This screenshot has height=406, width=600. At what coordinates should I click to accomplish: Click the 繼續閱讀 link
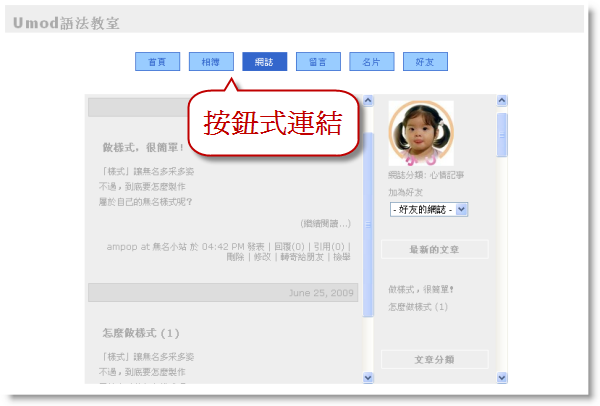pyautogui.click(x=325, y=223)
